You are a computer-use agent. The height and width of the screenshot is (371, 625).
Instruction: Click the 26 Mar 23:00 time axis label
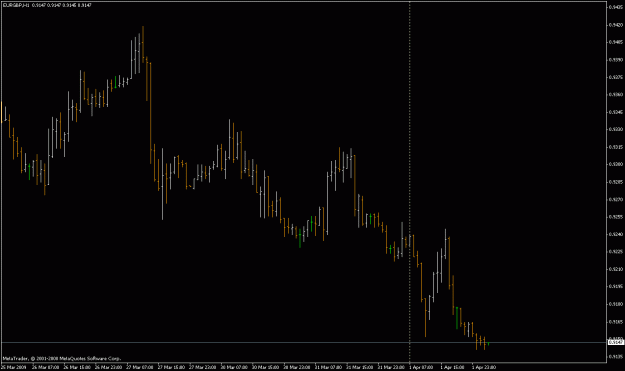point(108,367)
